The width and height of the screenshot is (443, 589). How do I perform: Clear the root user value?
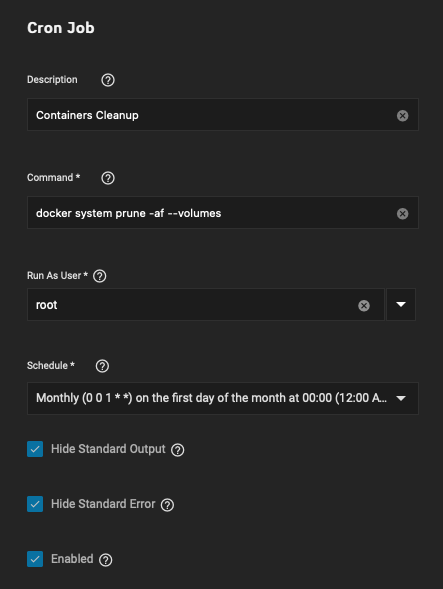click(x=364, y=305)
